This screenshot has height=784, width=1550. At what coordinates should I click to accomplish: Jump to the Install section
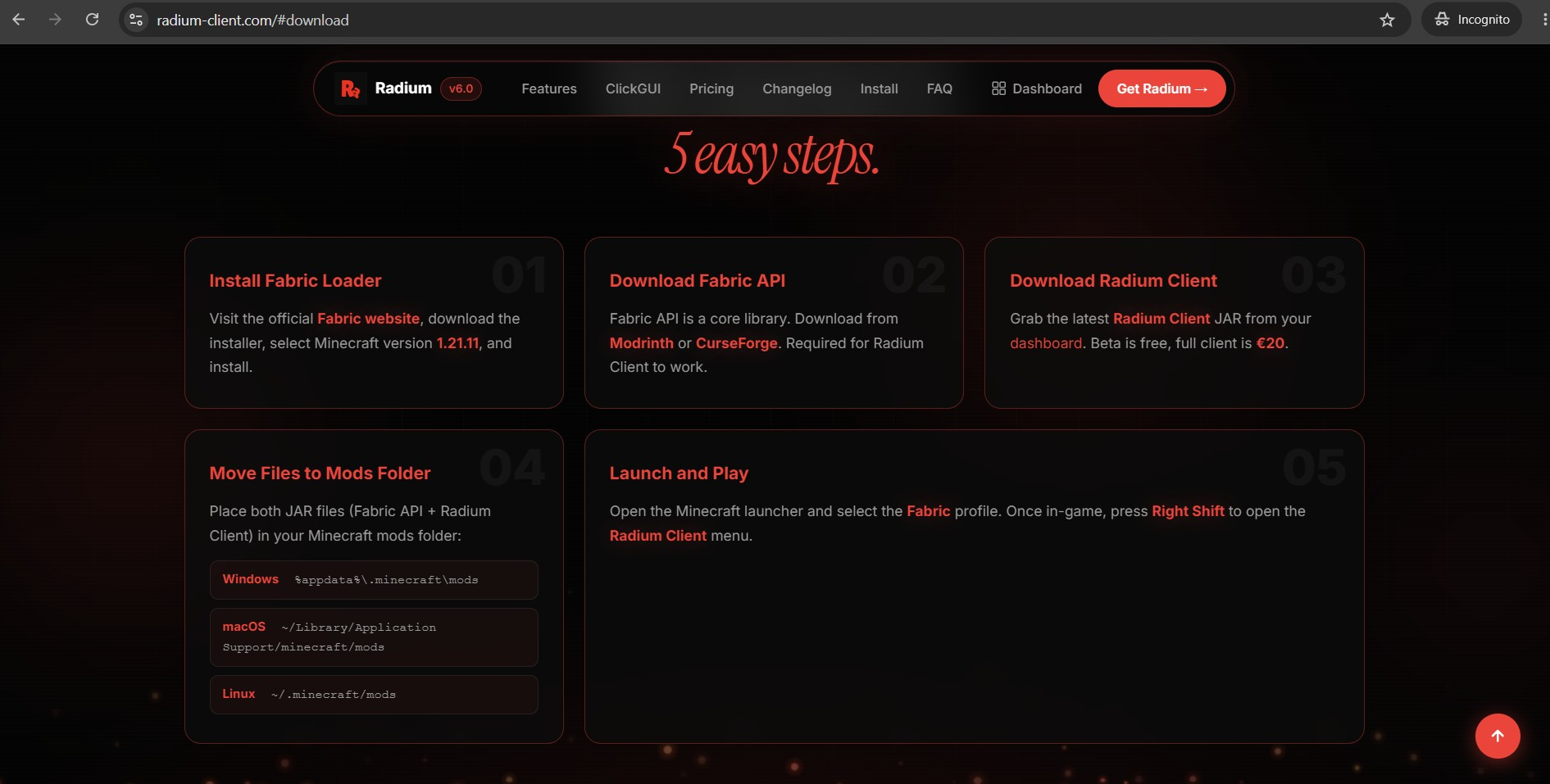click(879, 88)
